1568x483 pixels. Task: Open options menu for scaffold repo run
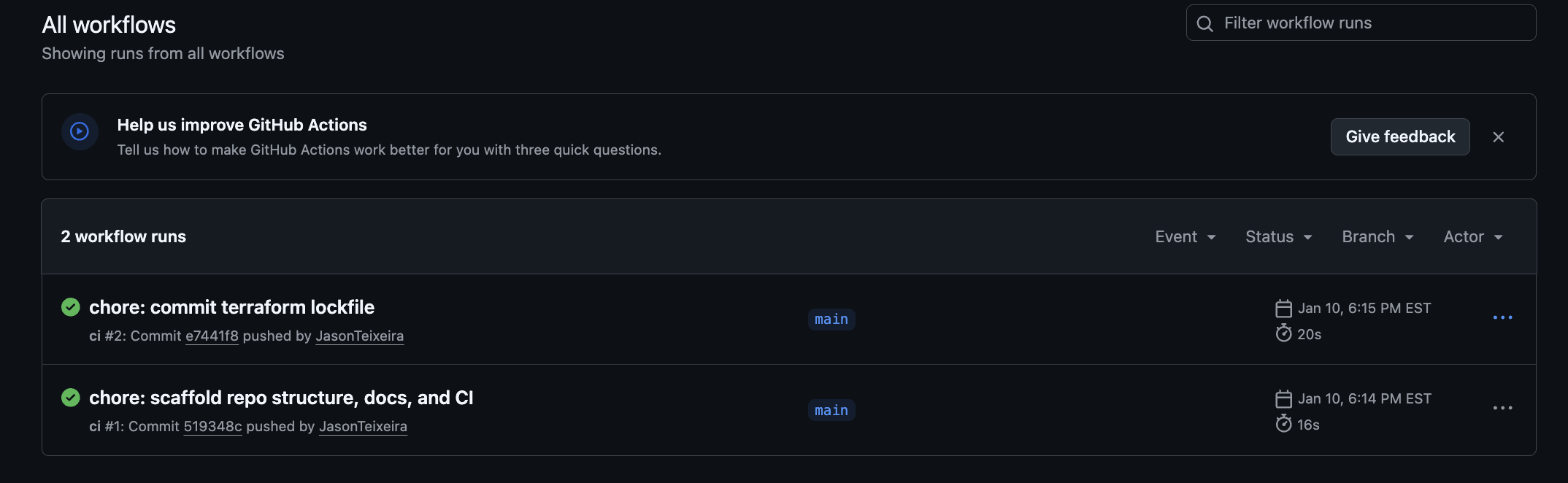pyautogui.click(x=1502, y=408)
